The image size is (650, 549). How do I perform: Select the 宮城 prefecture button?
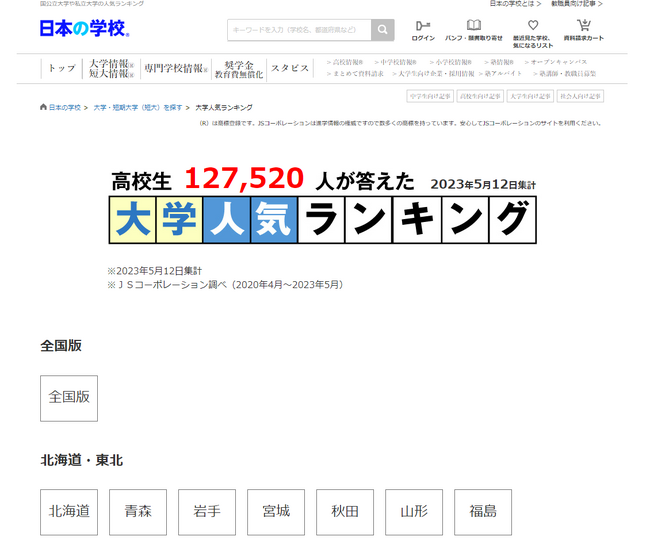coord(276,512)
